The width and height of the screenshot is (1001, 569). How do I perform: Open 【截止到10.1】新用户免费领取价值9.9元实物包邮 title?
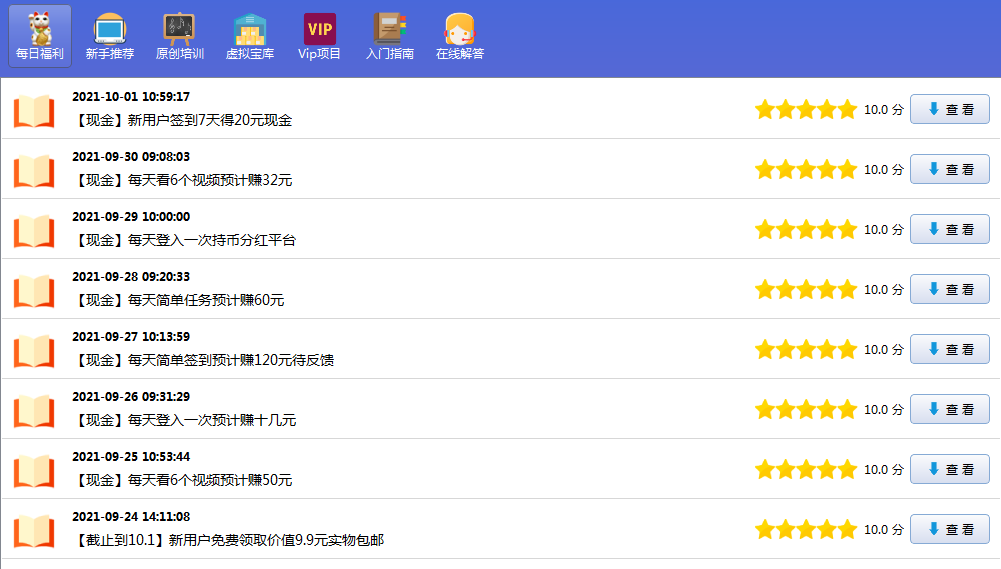(x=228, y=540)
